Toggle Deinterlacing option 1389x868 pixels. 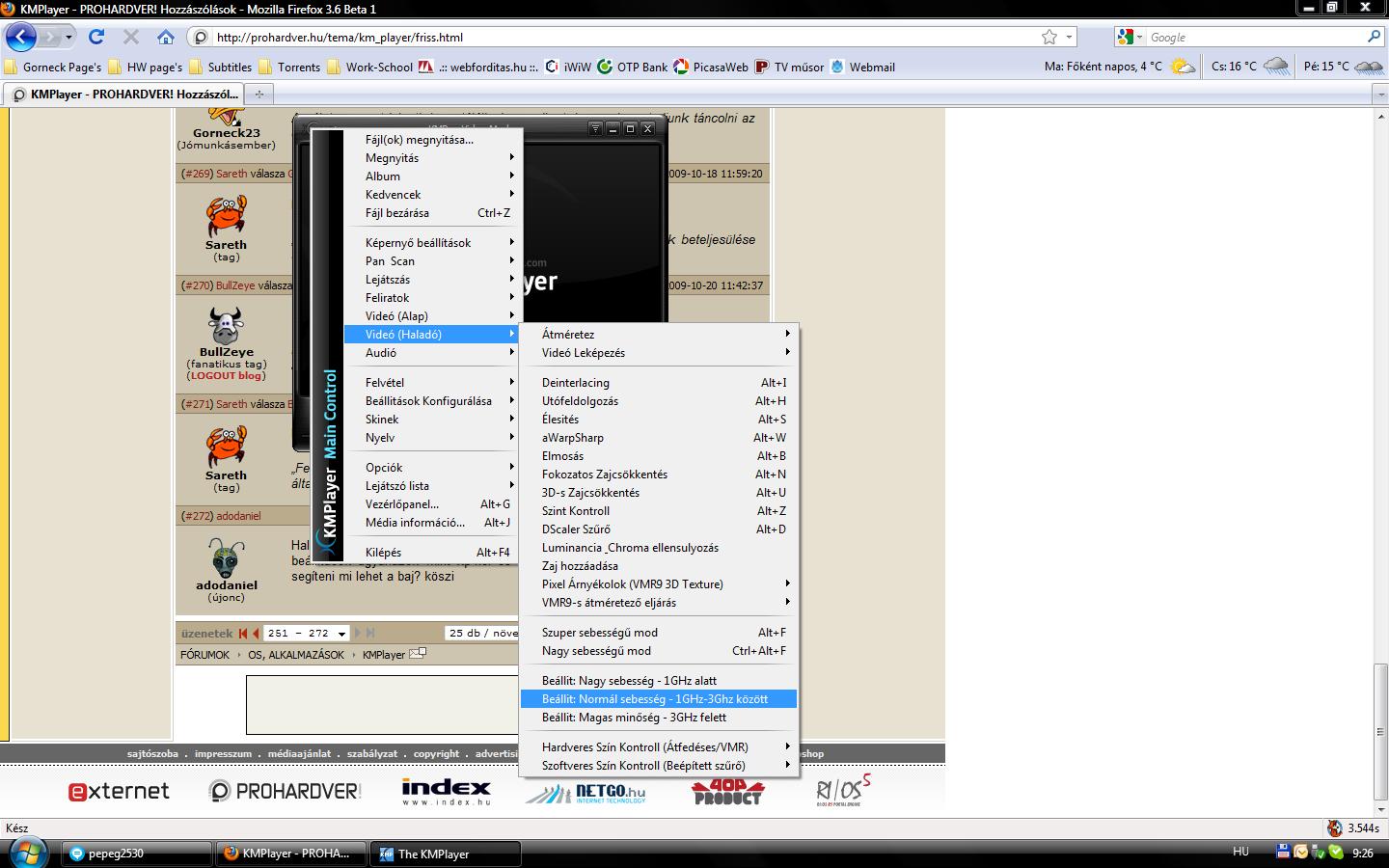[x=659, y=383]
